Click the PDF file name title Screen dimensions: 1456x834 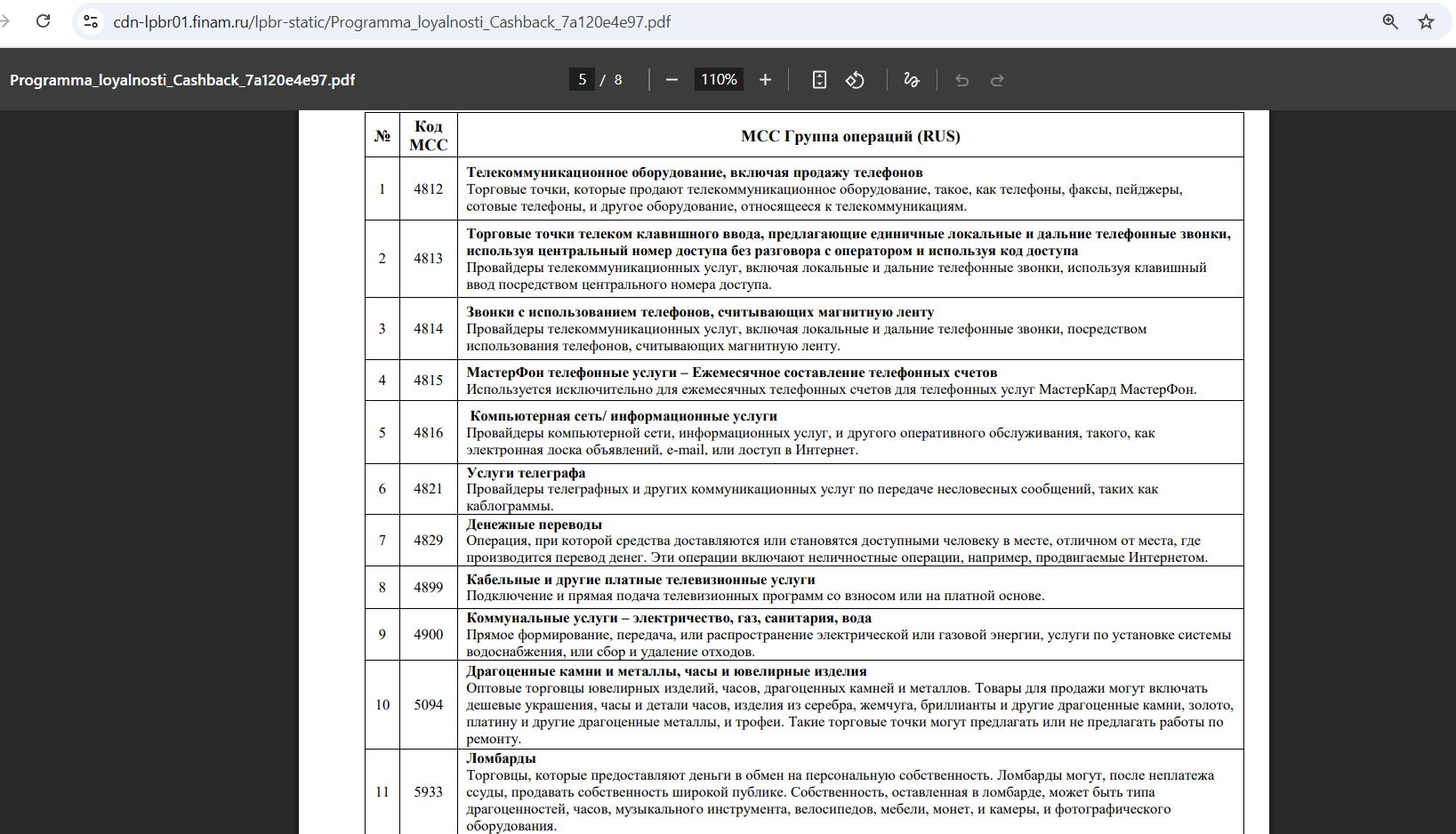pyautogui.click(x=182, y=80)
